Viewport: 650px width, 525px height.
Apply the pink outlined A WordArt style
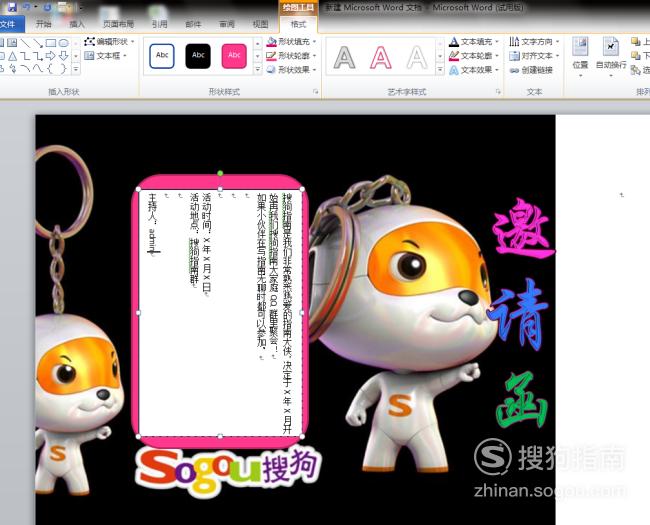coord(381,58)
